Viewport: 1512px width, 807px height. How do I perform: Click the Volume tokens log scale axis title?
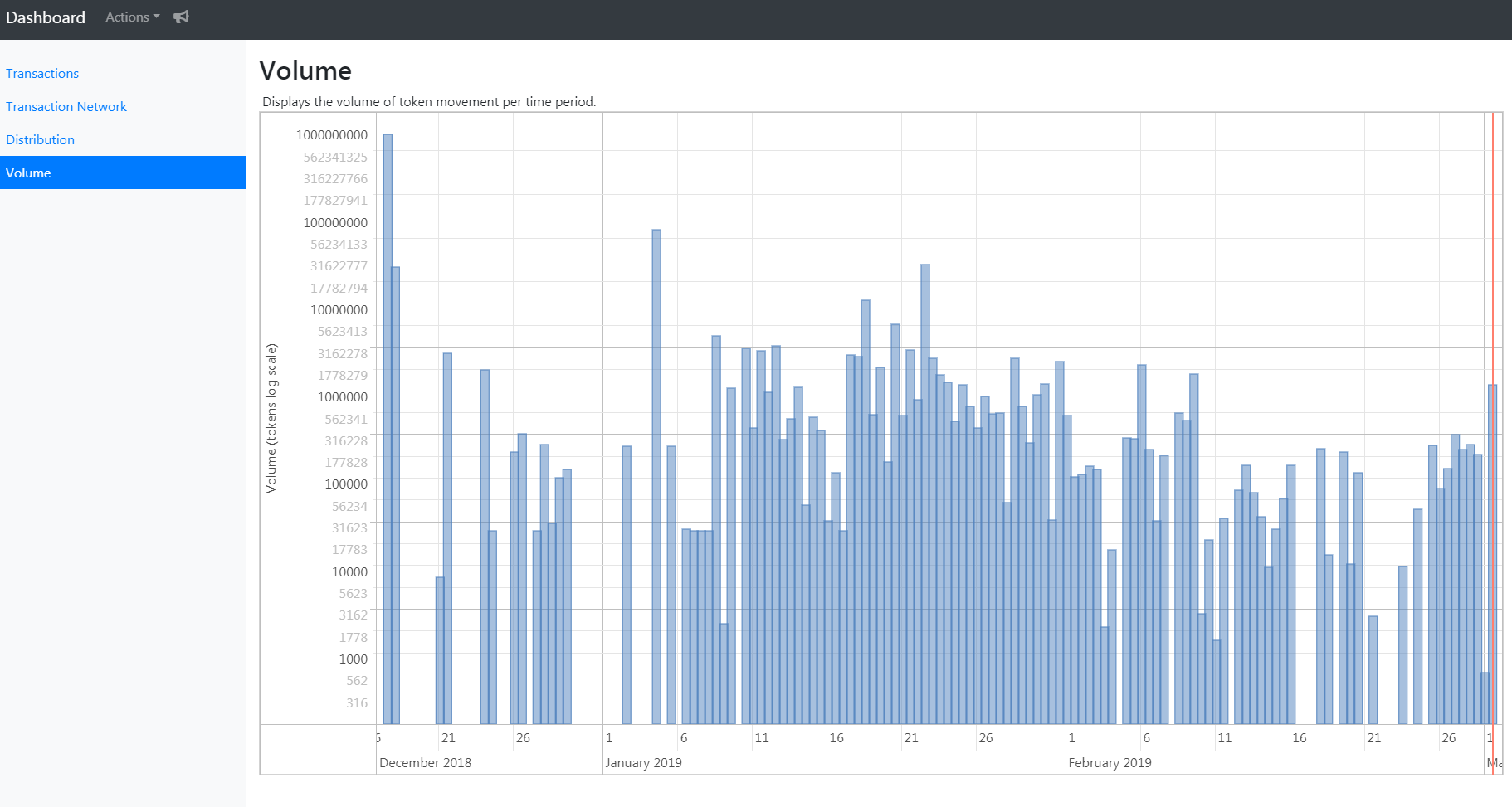point(271,418)
